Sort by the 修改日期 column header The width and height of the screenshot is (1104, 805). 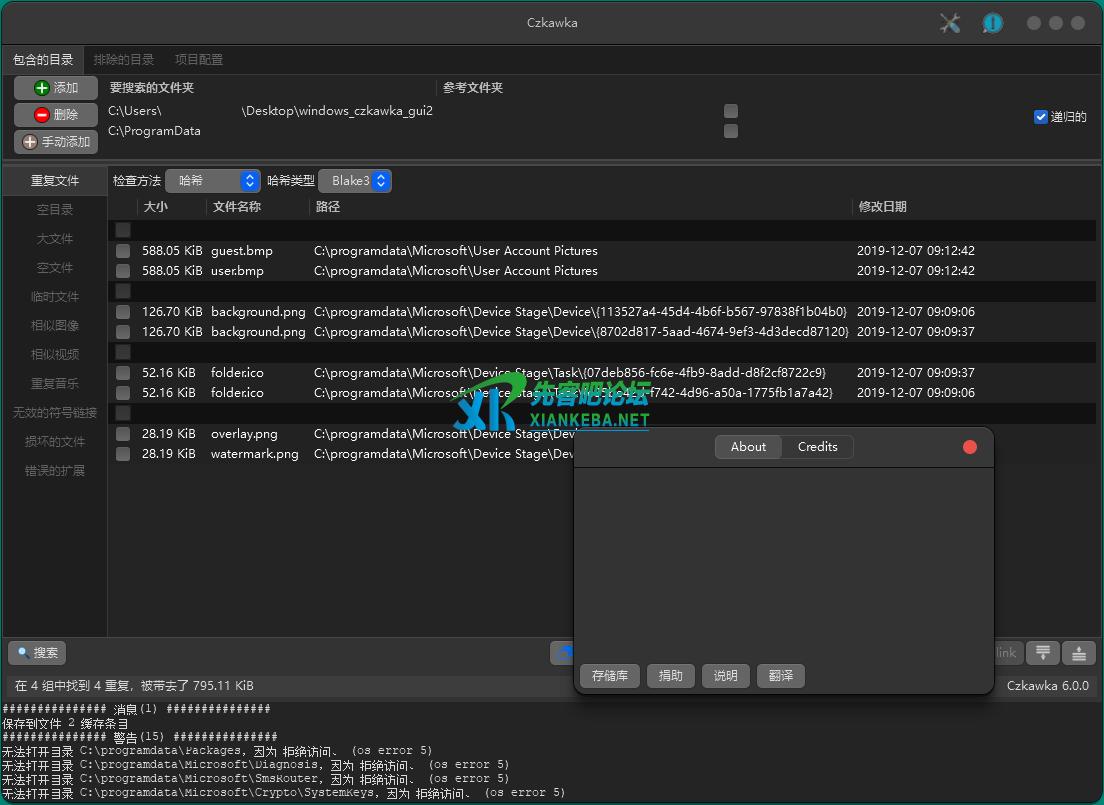click(882, 207)
